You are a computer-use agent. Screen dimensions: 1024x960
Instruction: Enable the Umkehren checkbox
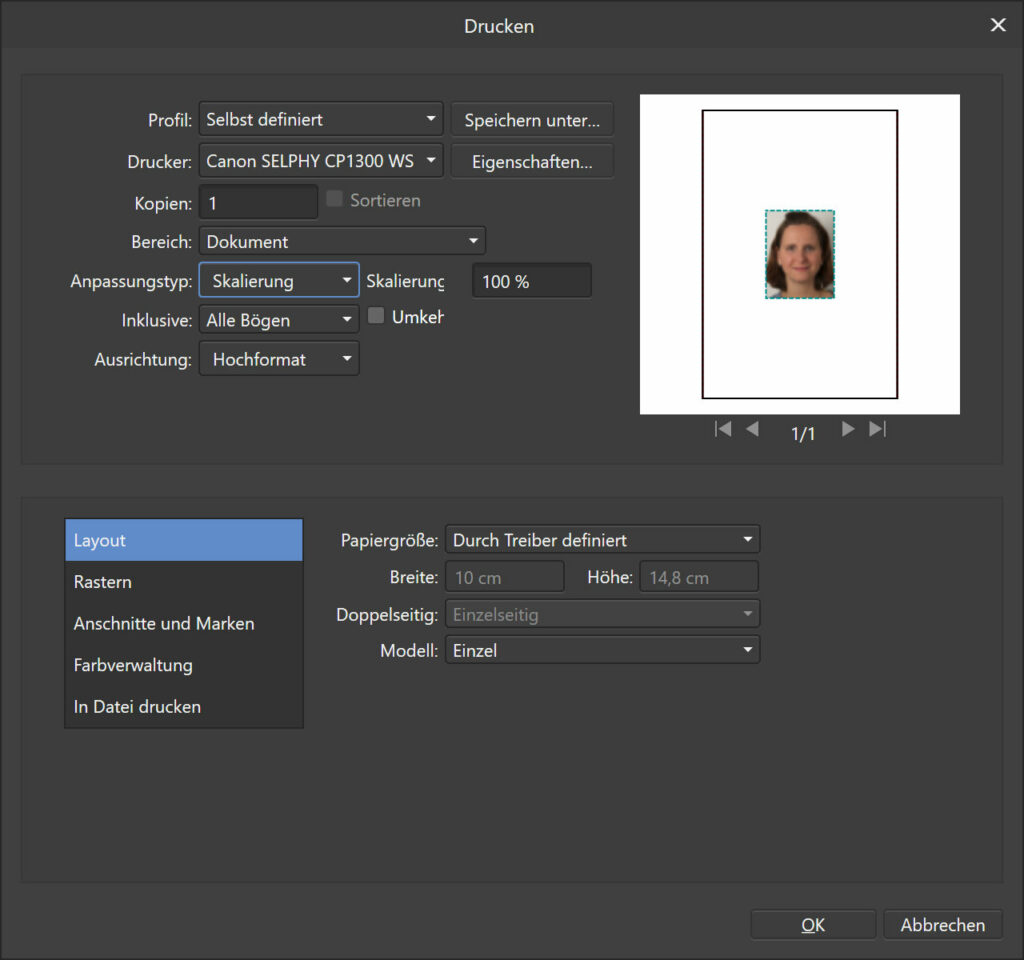tap(376, 317)
